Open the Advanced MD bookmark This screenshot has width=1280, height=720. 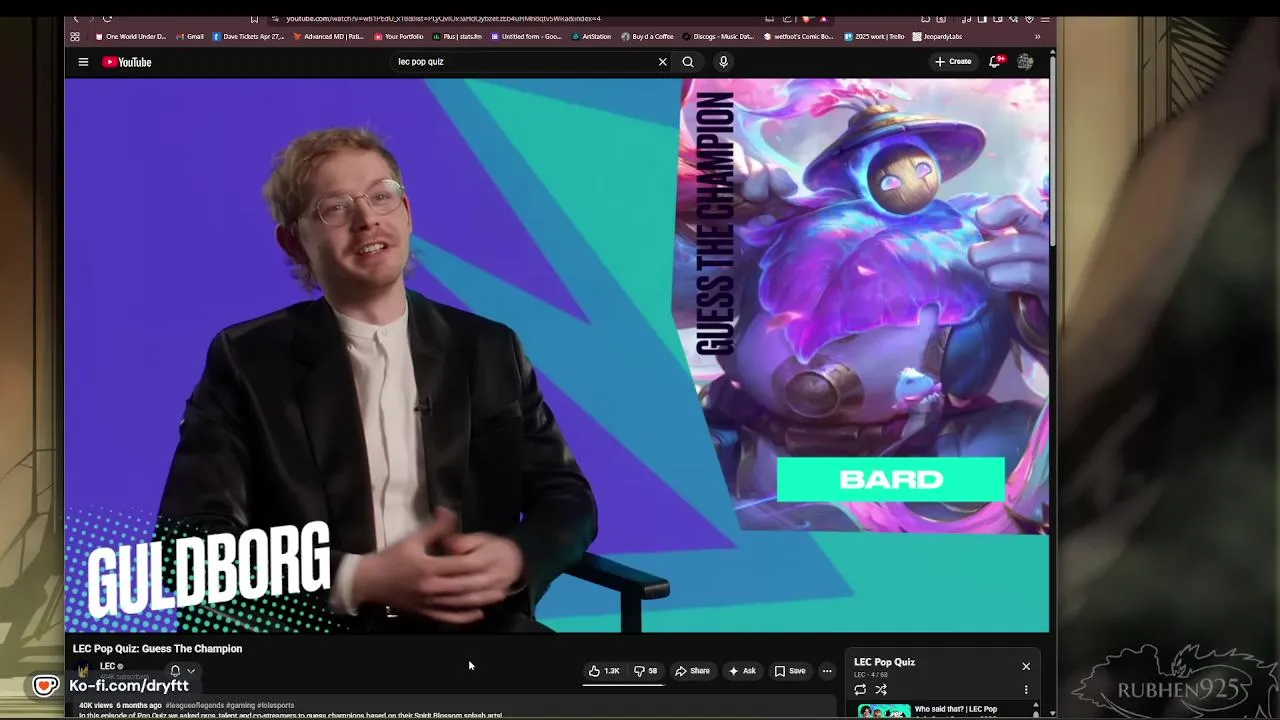point(329,37)
